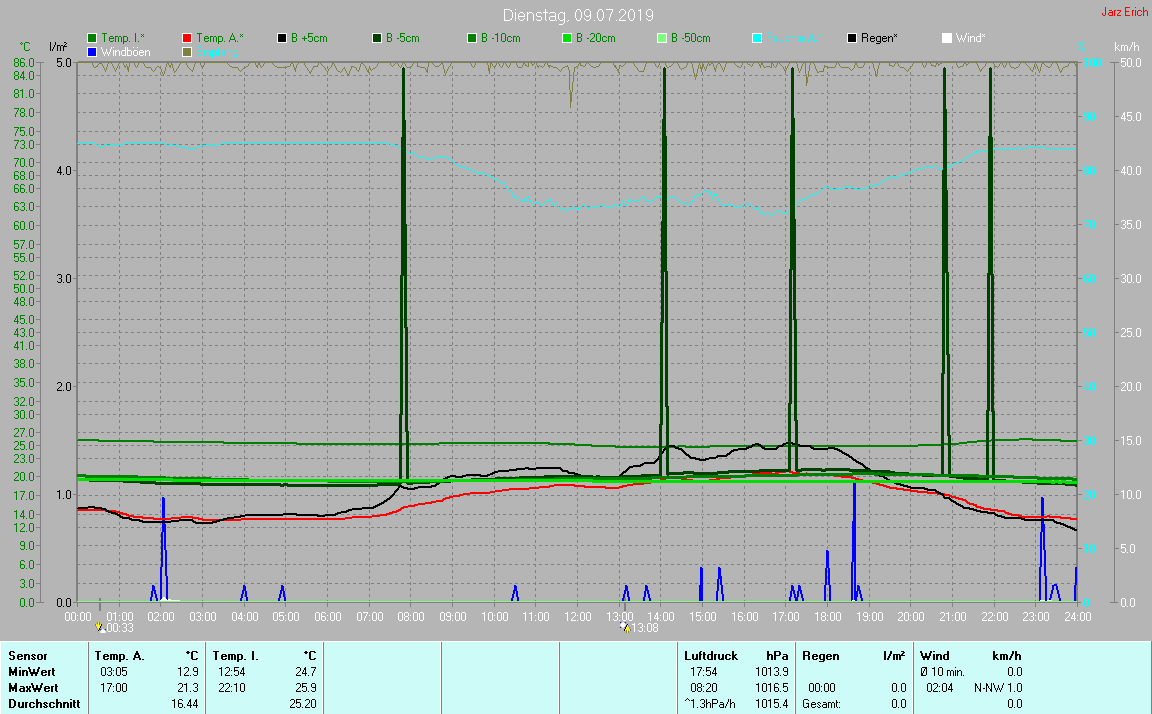Click the cyan legend square in the top row
1152x714 pixels.
(x=757, y=38)
